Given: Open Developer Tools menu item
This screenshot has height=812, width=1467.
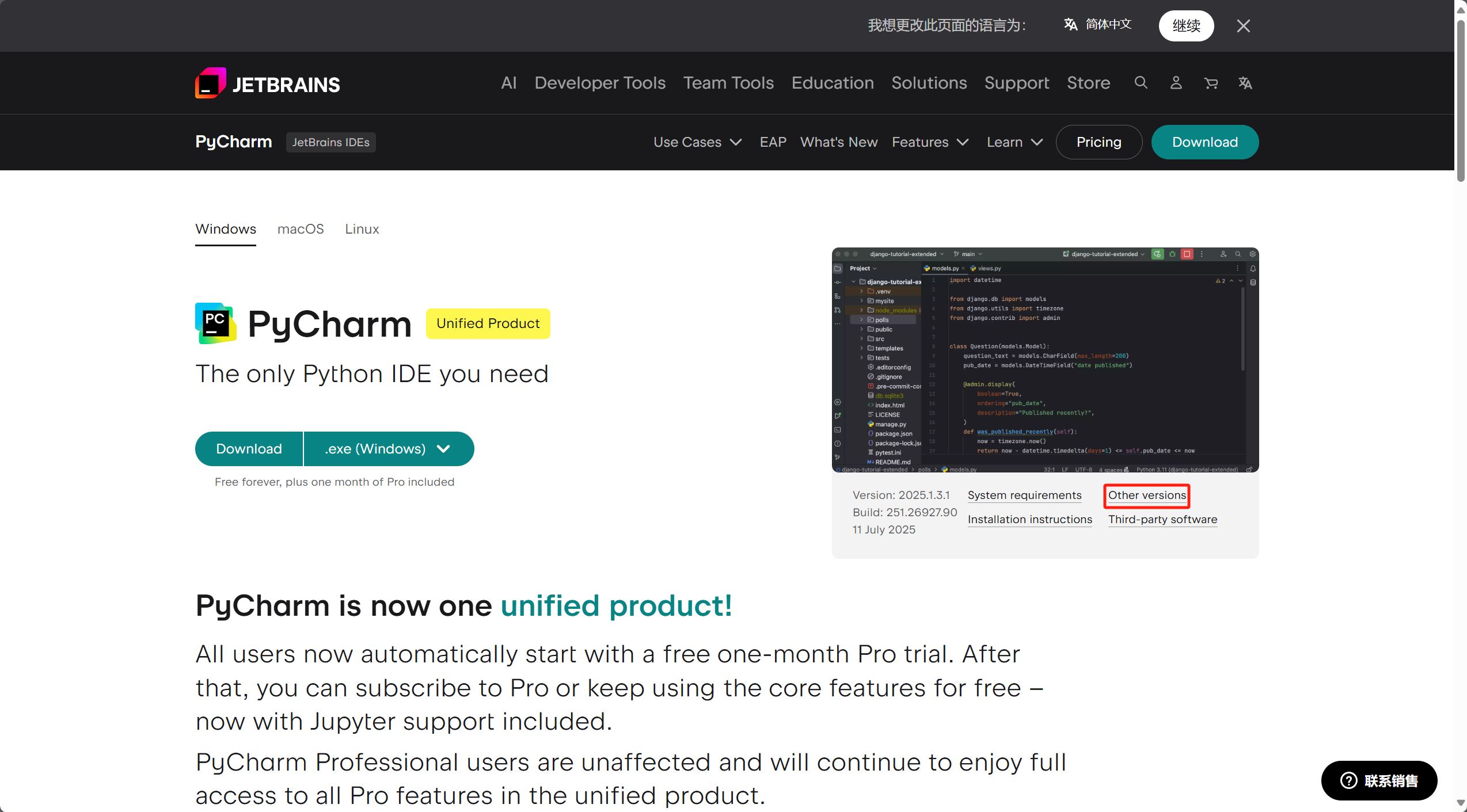Looking at the screenshot, I should click(x=599, y=83).
